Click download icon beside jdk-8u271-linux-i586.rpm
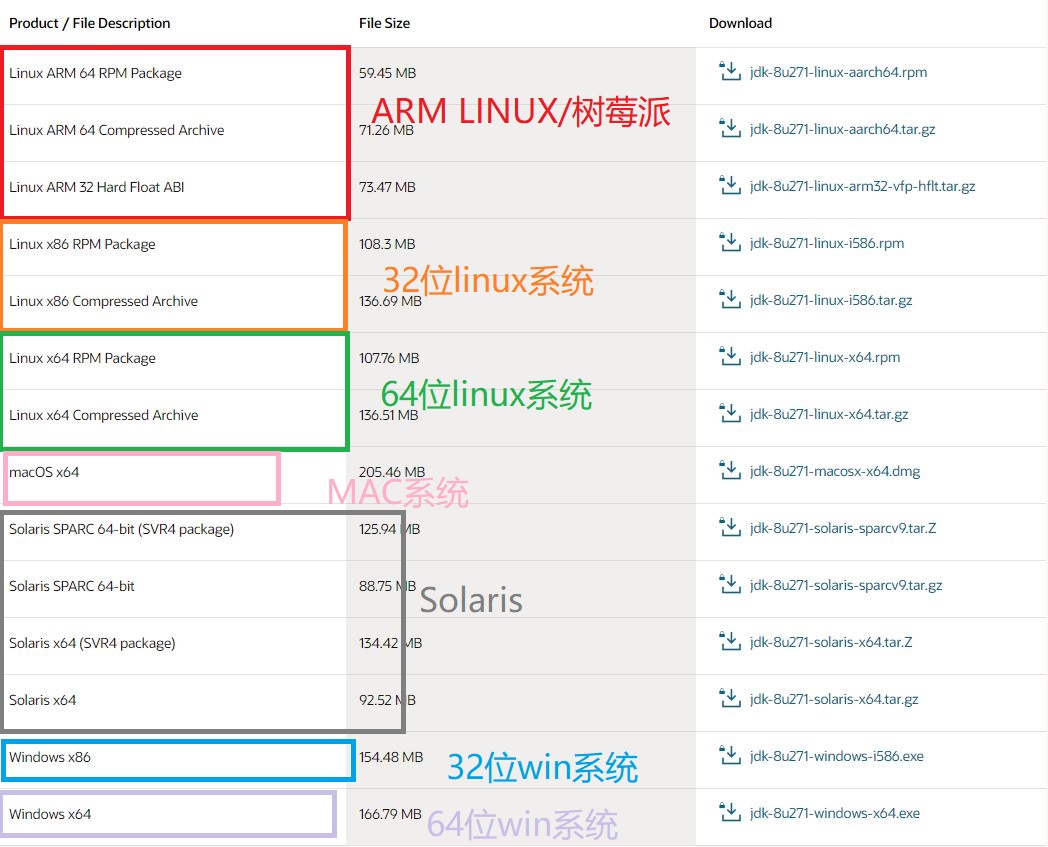 coord(729,242)
